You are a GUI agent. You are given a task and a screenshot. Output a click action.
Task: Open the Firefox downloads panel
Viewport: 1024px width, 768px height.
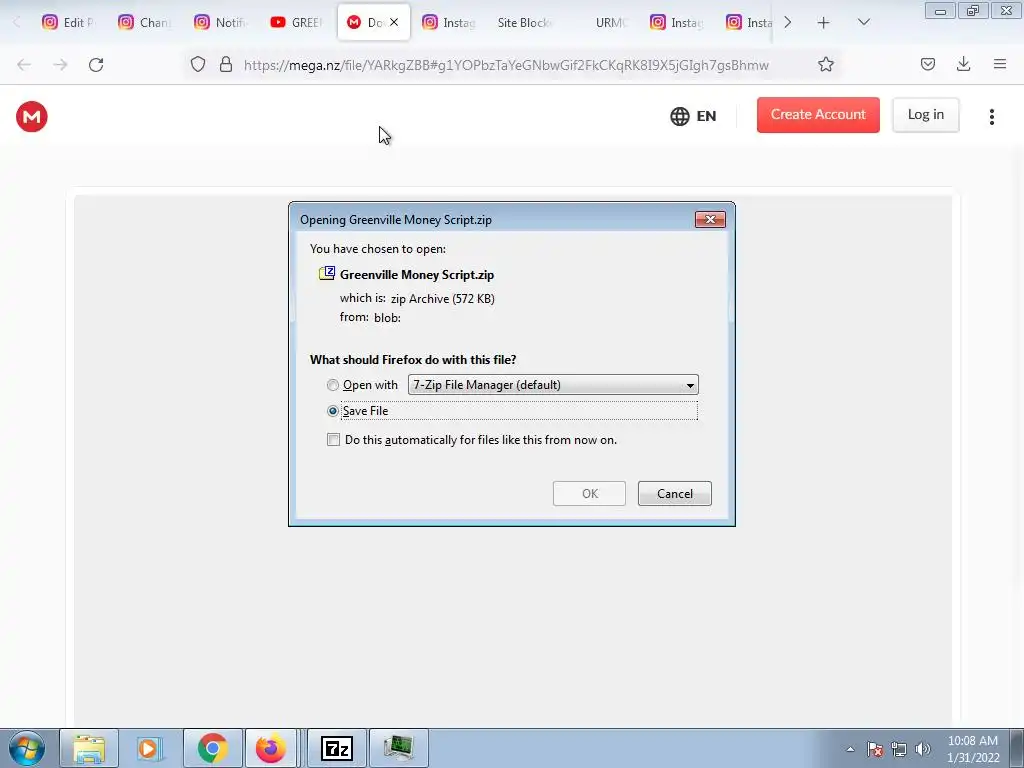pos(963,64)
